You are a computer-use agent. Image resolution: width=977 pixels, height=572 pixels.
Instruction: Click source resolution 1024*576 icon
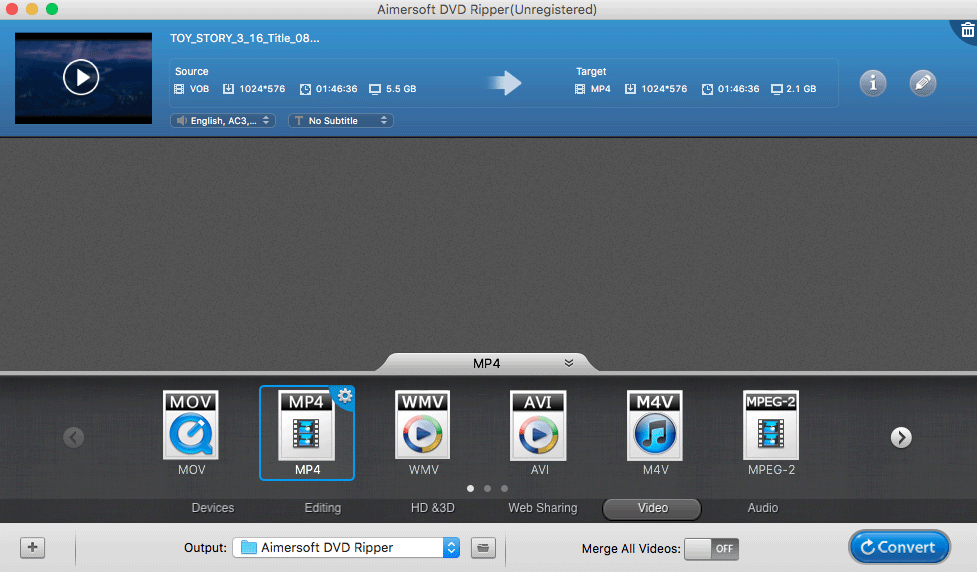click(229, 89)
